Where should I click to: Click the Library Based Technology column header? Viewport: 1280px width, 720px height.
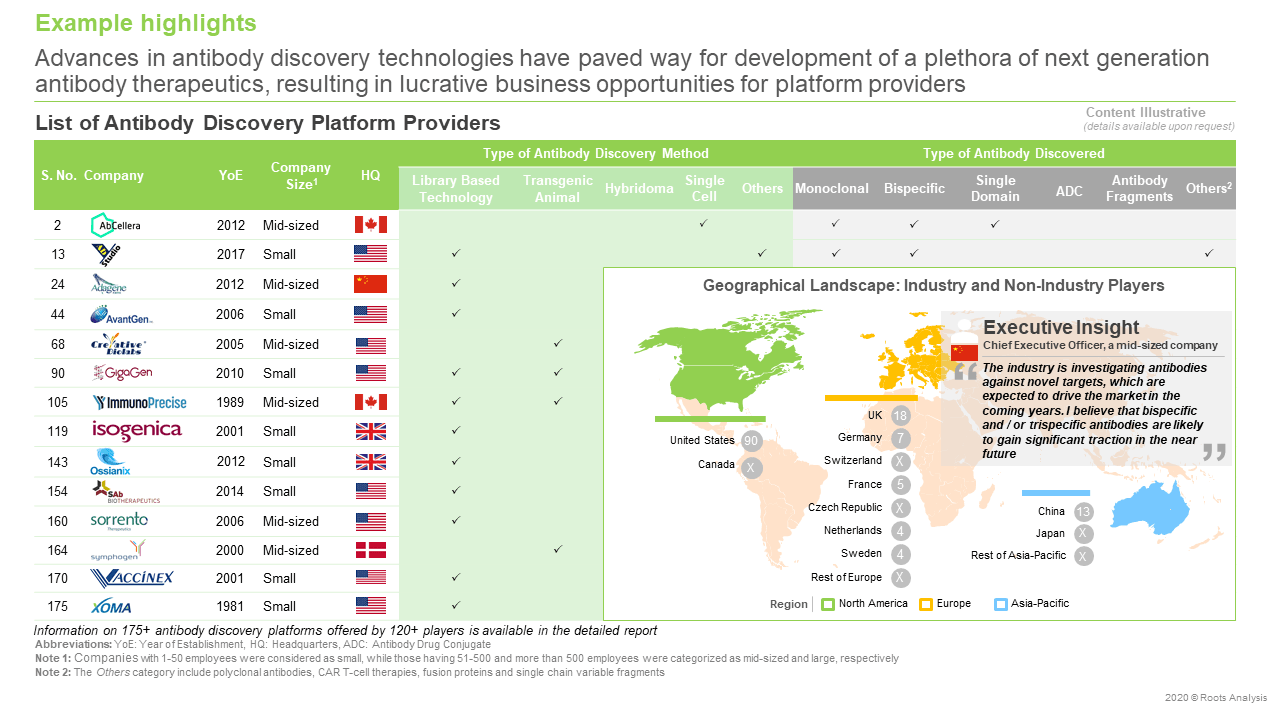pyautogui.click(x=455, y=189)
